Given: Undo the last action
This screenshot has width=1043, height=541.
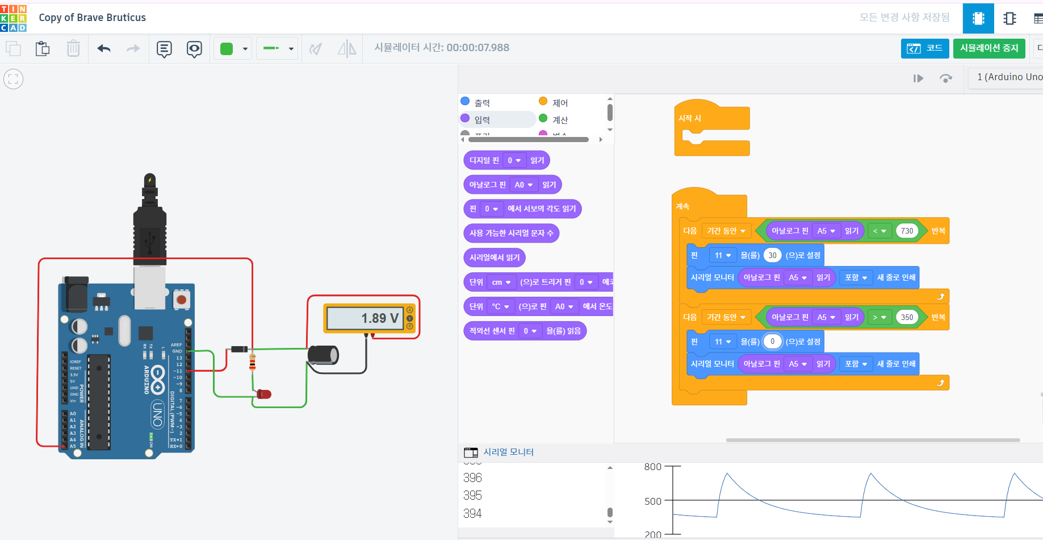Looking at the screenshot, I should [104, 48].
